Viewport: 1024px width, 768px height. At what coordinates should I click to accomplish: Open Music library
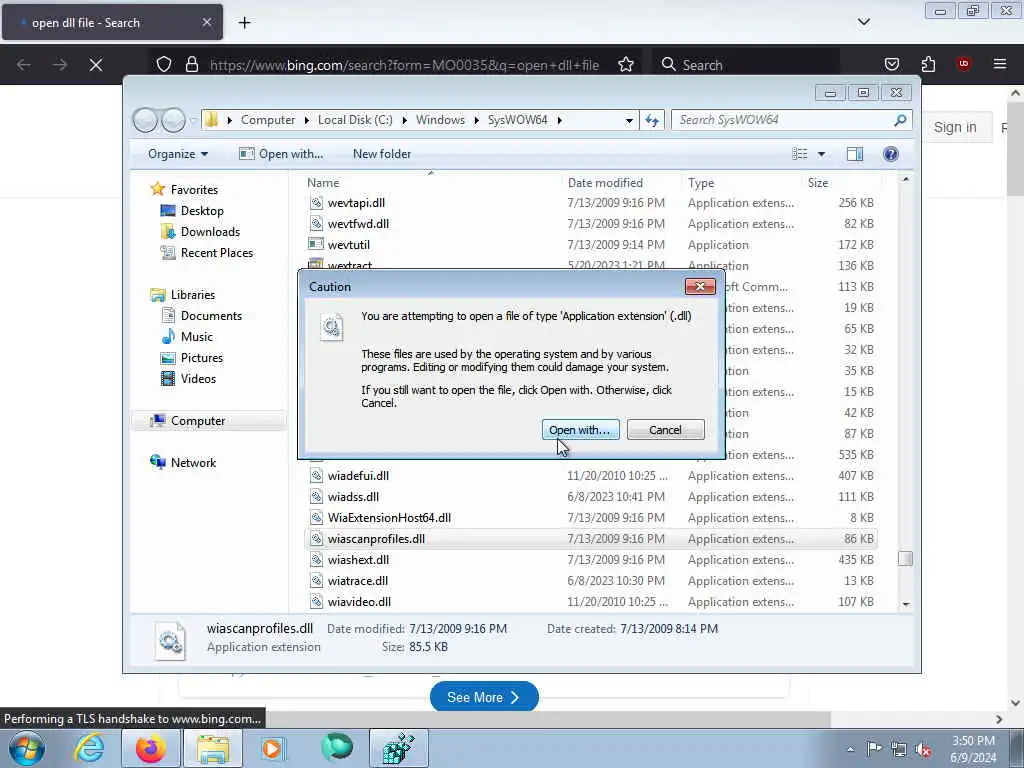(196, 337)
